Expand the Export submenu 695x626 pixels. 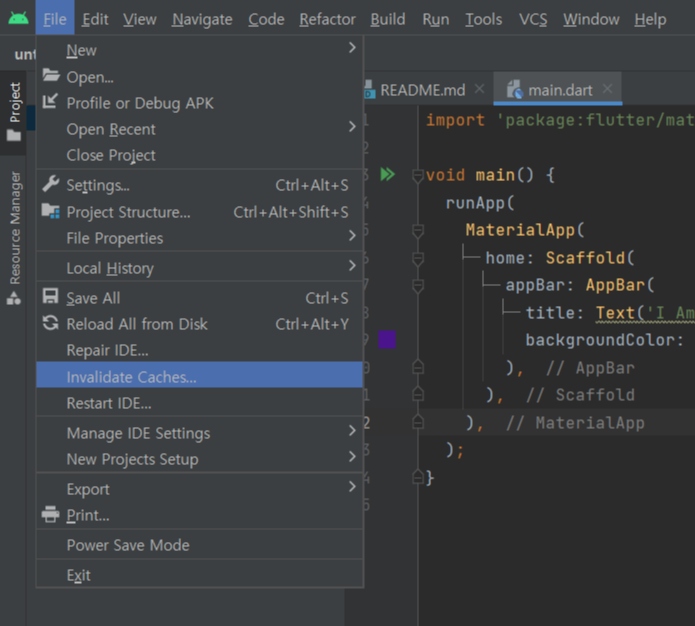pos(352,487)
